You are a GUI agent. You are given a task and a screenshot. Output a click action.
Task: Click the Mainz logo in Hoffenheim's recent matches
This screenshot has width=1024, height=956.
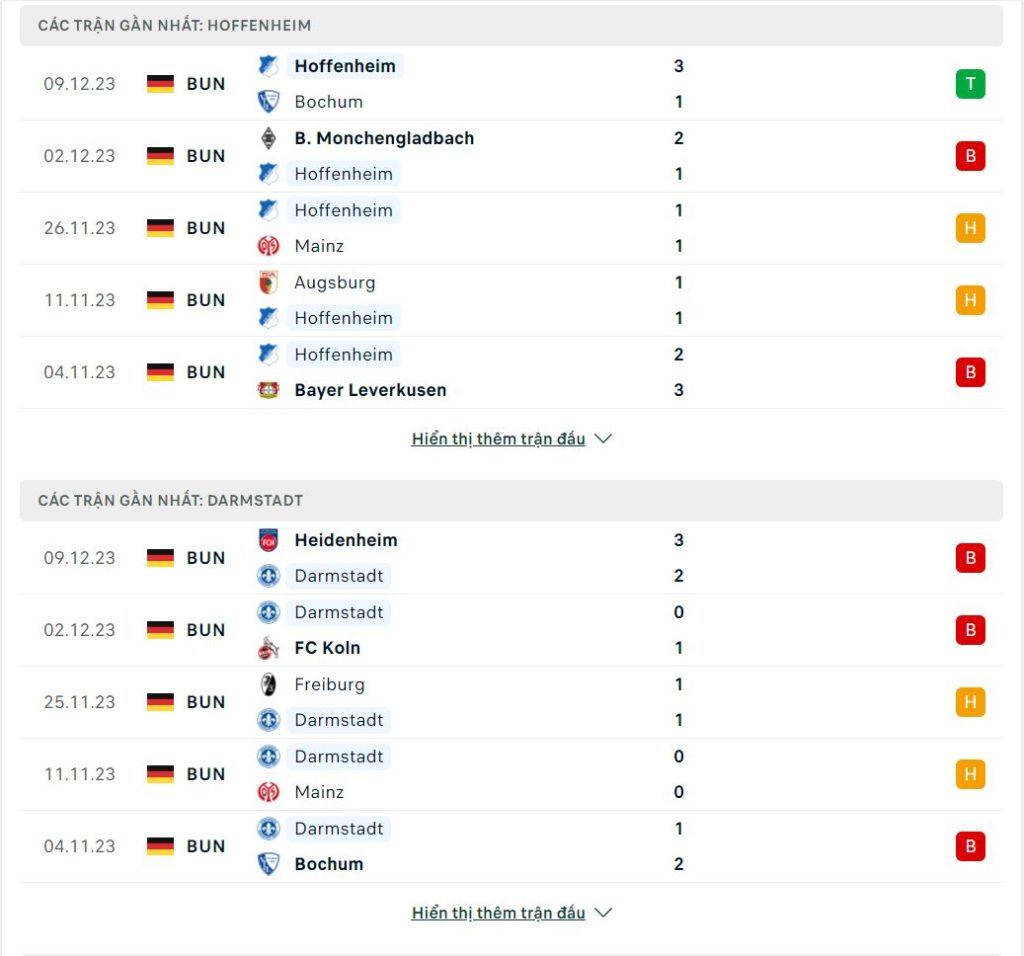[268, 246]
